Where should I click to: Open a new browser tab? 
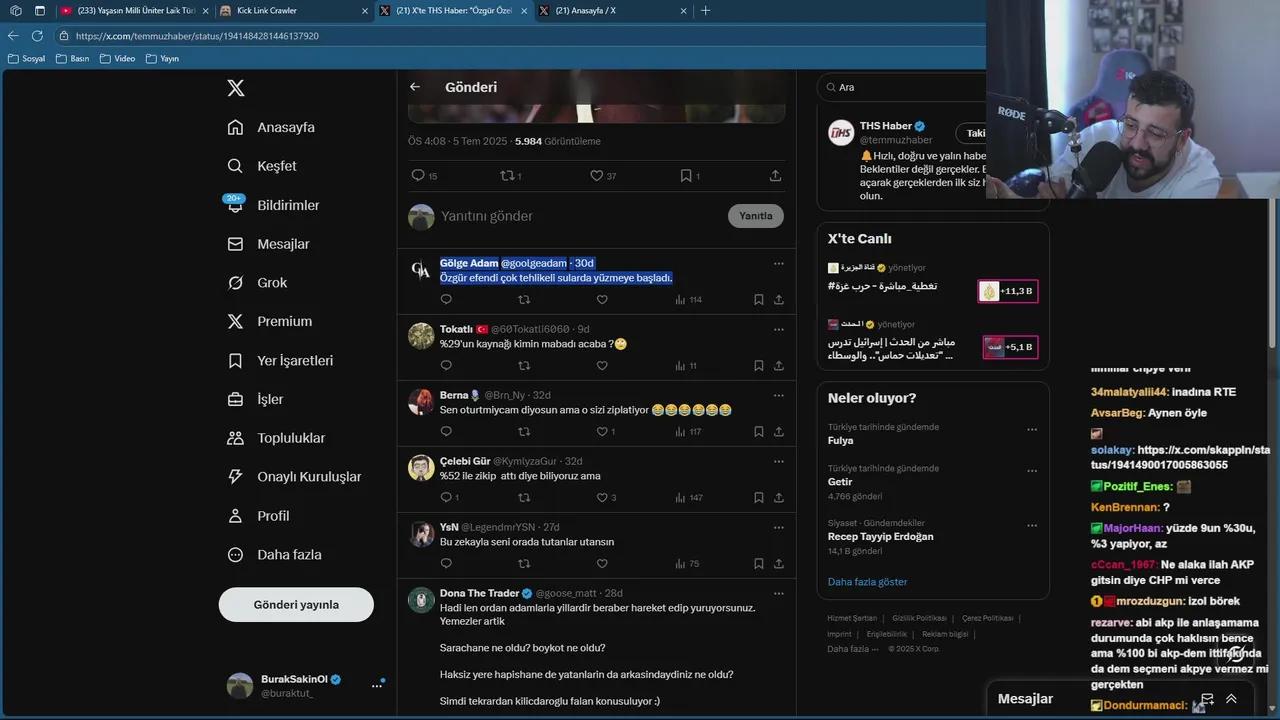tap(706, 10)
